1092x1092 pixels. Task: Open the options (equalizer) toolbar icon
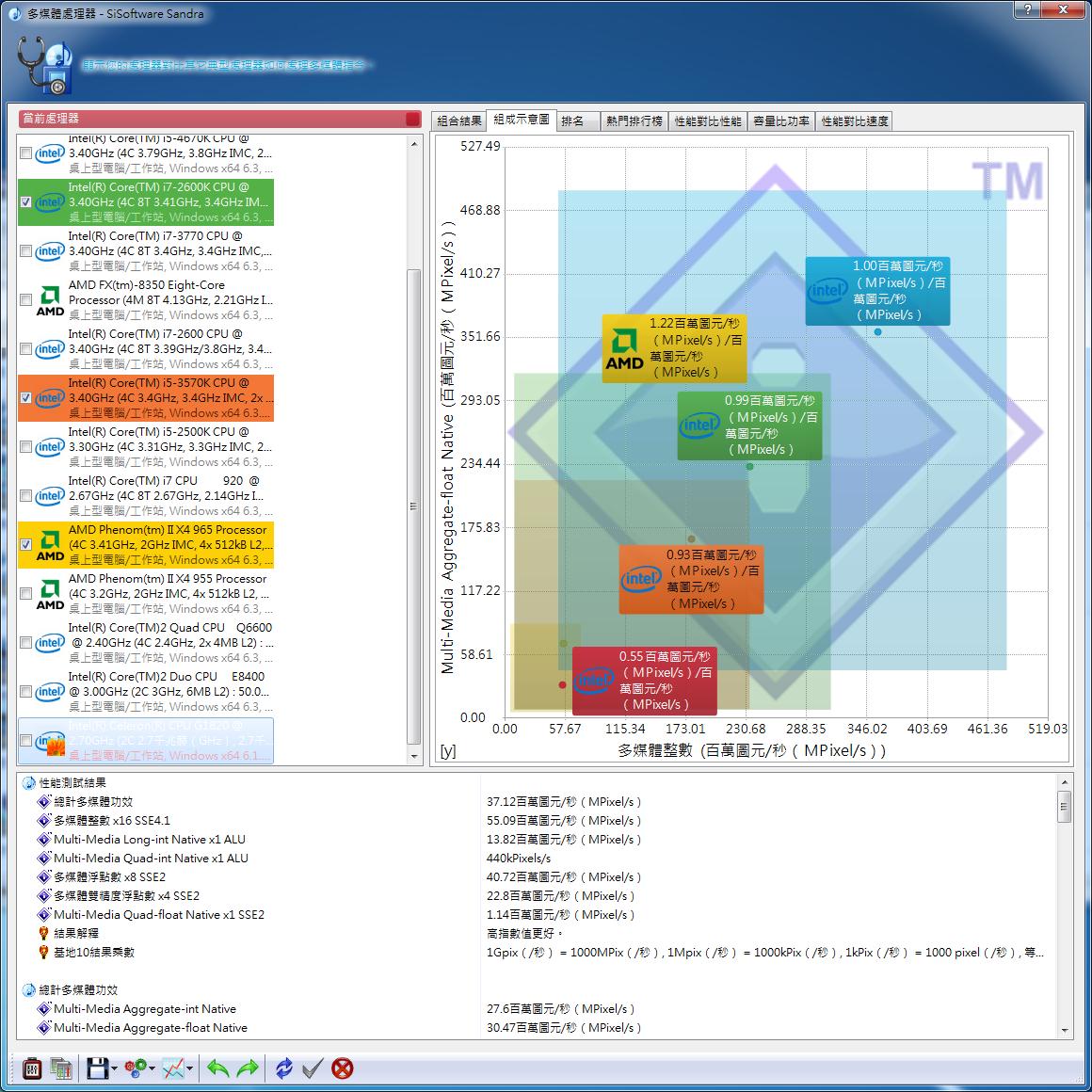pyautogui.click(x=32, y=1068)
